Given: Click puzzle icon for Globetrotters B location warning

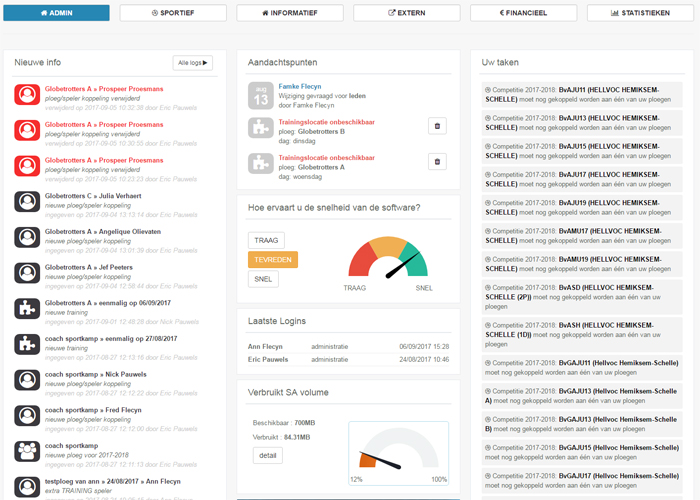Looking at the screenshot, I should coord(261,128).
